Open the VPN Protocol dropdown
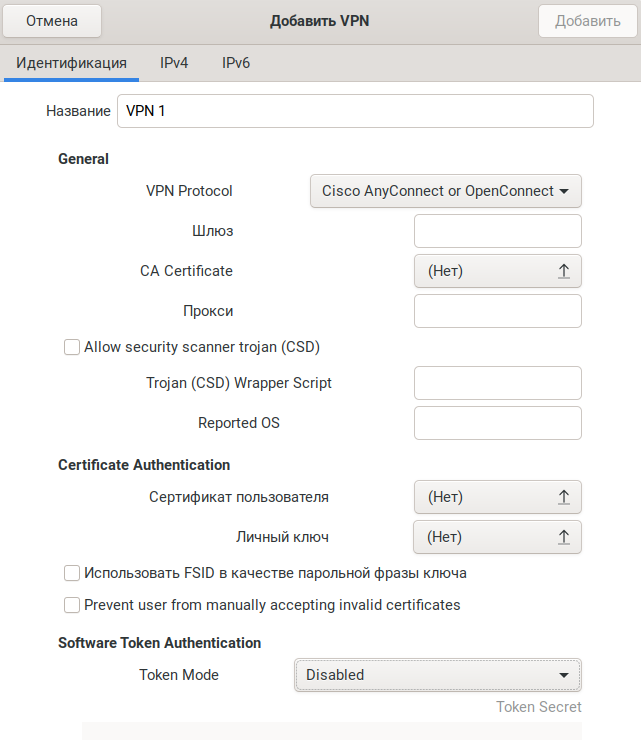This screenshot has width=641, height=740. click(x=445, y=191)
